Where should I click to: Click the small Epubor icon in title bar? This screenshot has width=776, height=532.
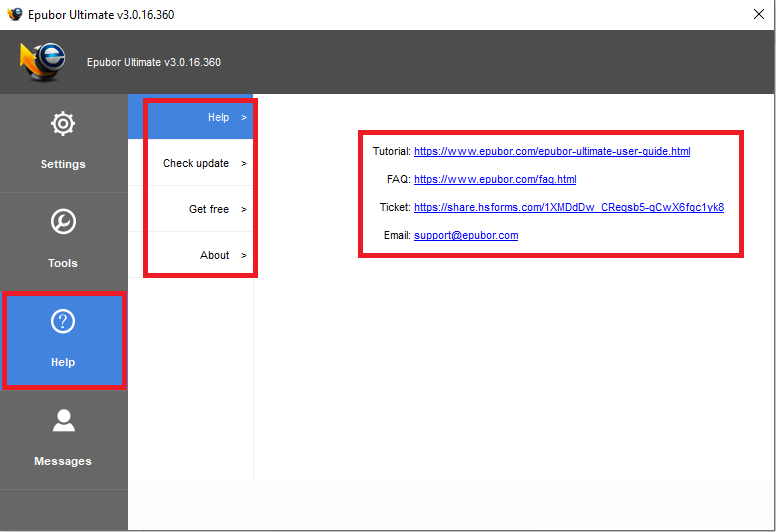point(15,14)
